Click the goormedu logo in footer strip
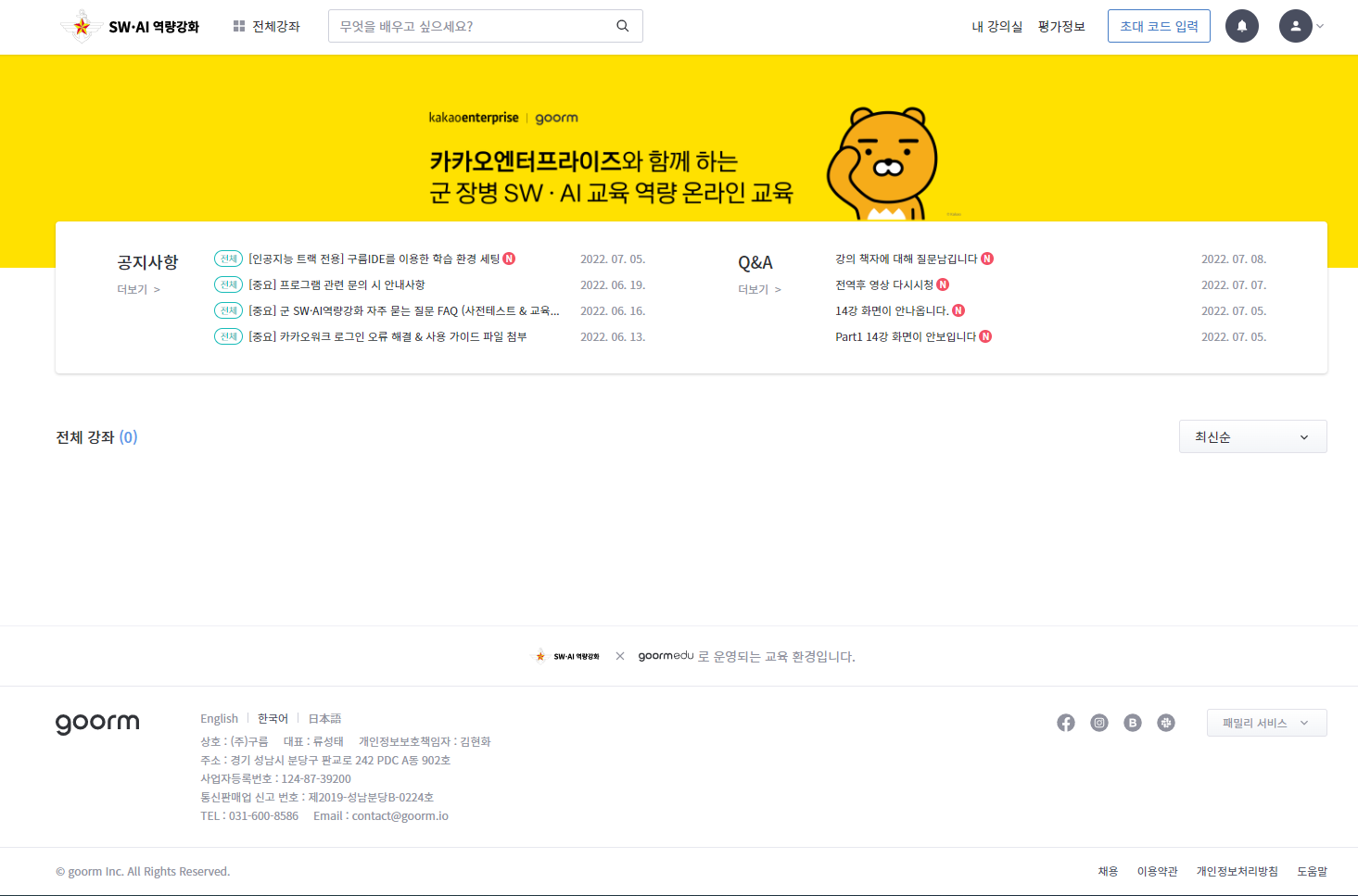The image size is (1358, 896). click(666, 656)
